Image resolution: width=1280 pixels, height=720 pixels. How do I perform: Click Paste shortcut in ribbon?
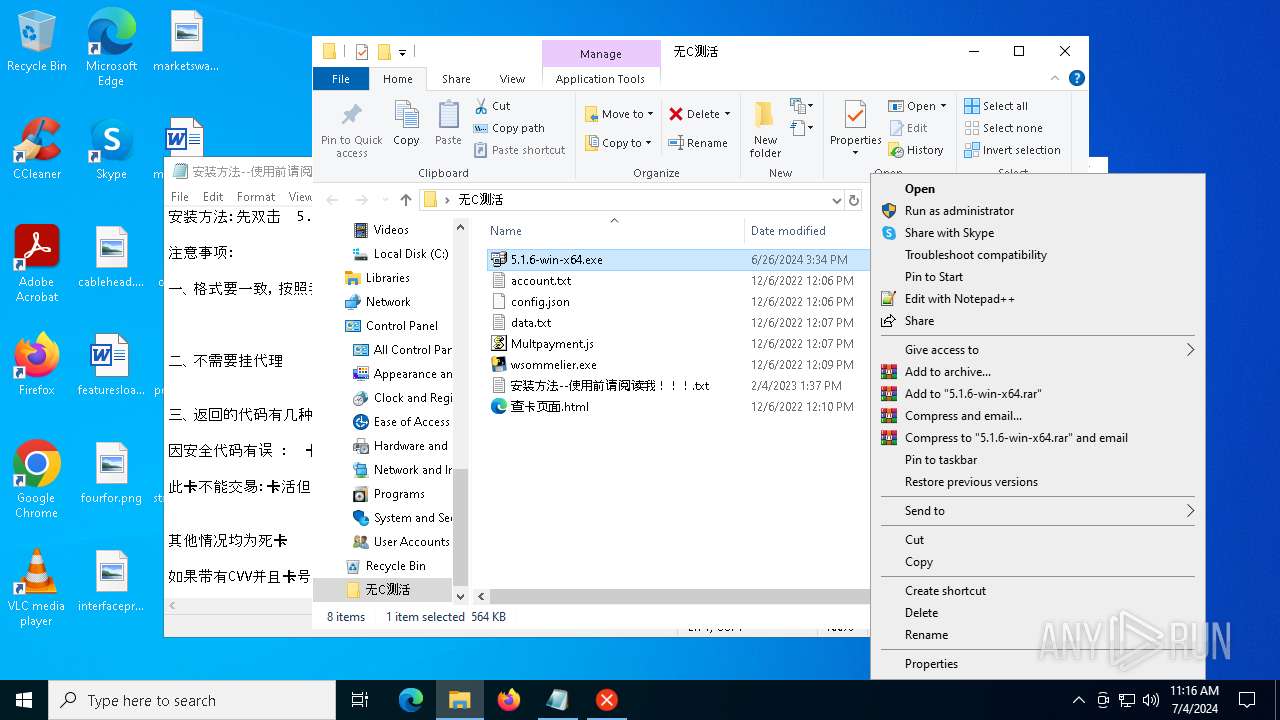pyautogui.click(x=520, y=150)
